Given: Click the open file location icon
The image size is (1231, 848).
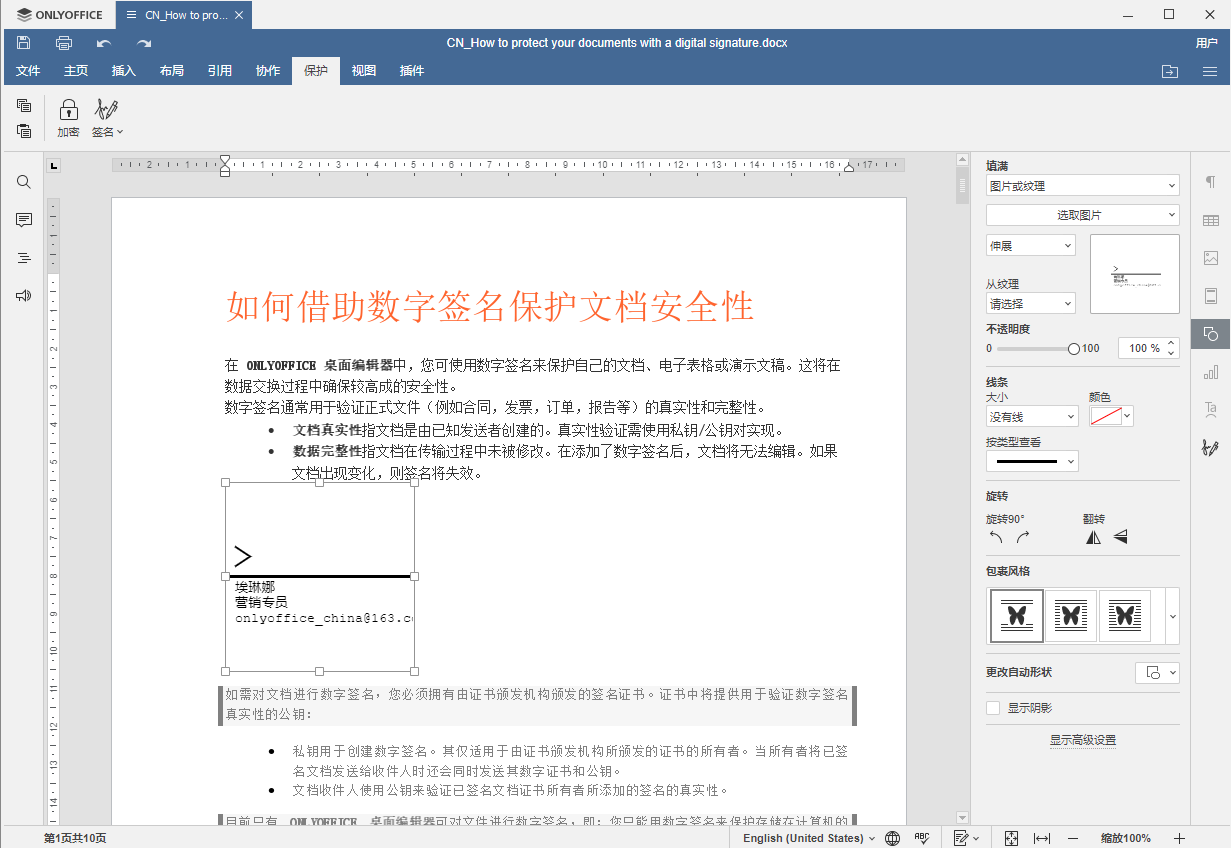Looking at the screenshot, I should click(1169, 71).
